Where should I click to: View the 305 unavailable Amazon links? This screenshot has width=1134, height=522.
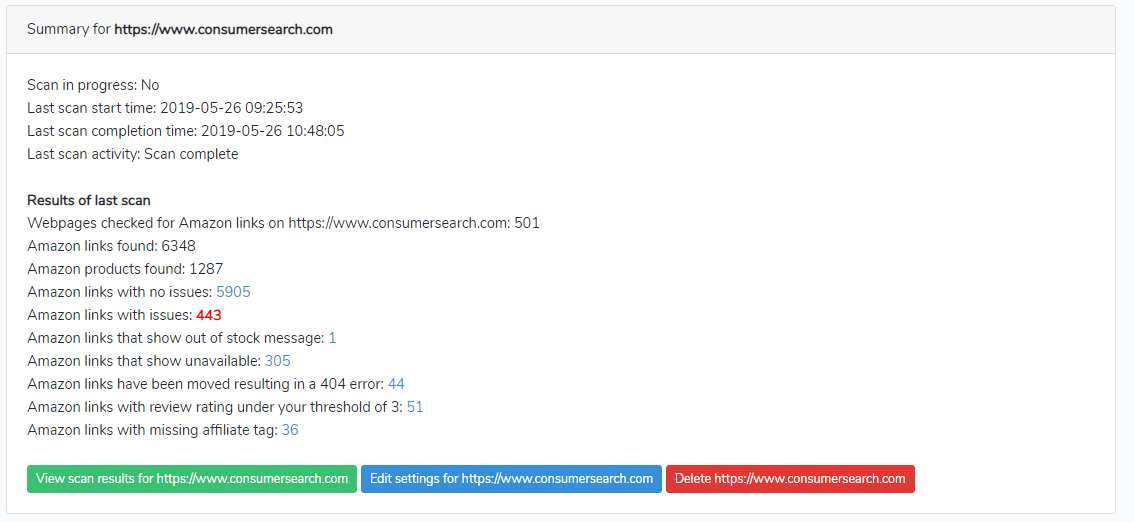click(278, 361)
